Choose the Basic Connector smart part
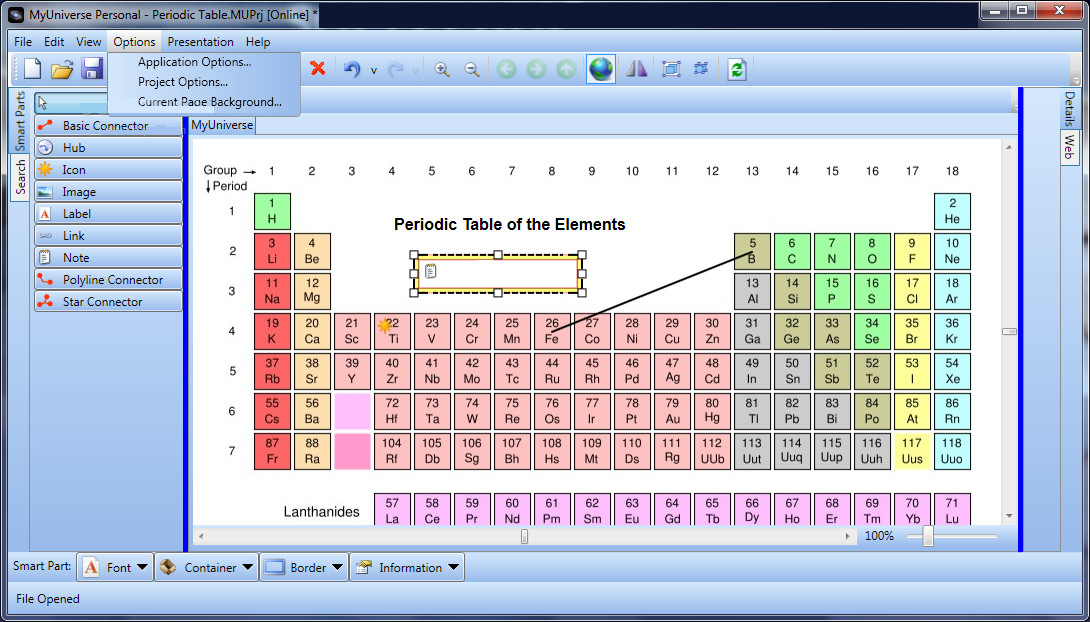The width and height of the screenshot is (1090, 622). [x=108, y=126]
